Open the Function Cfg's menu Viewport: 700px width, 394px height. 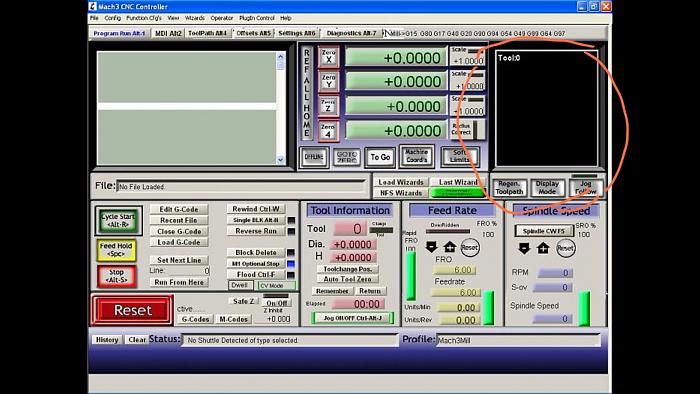144,18
